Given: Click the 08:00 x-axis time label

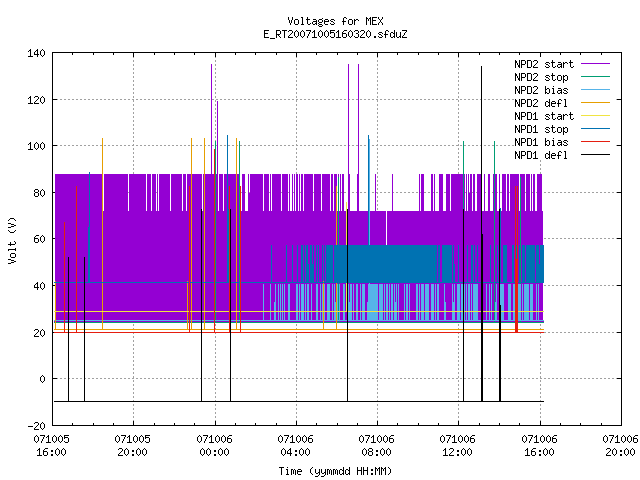Looking at the screenshot, I should pyautogui.click(x=376, y=452).
